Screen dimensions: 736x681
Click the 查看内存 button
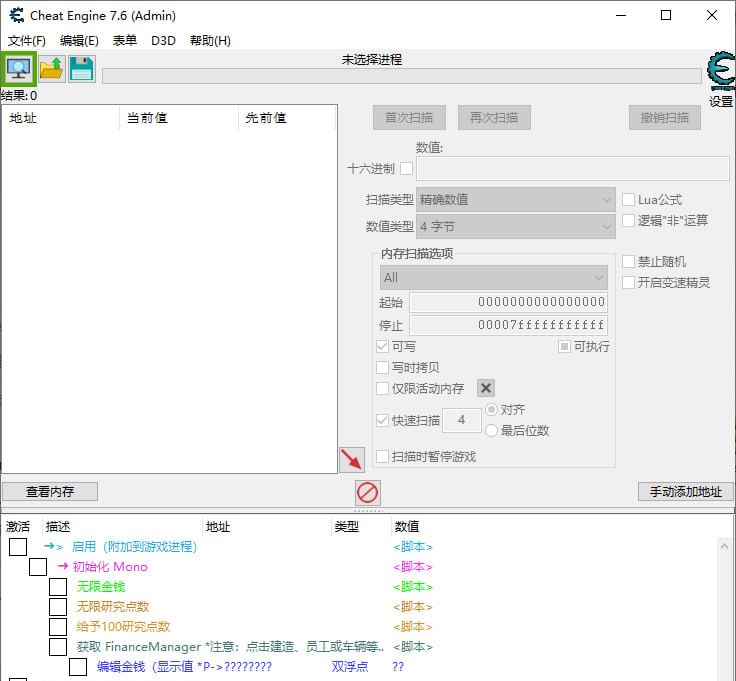[x=50, y=492]
